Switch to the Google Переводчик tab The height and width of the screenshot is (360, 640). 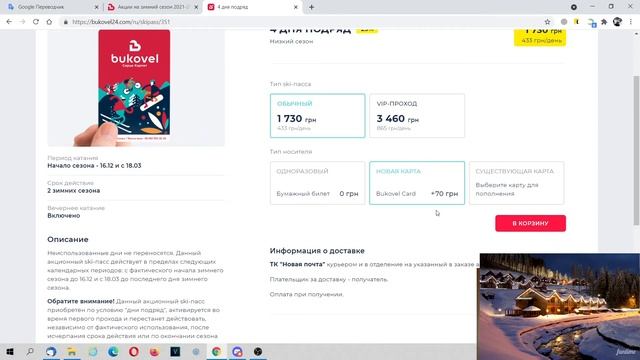(x=52, y=7)
